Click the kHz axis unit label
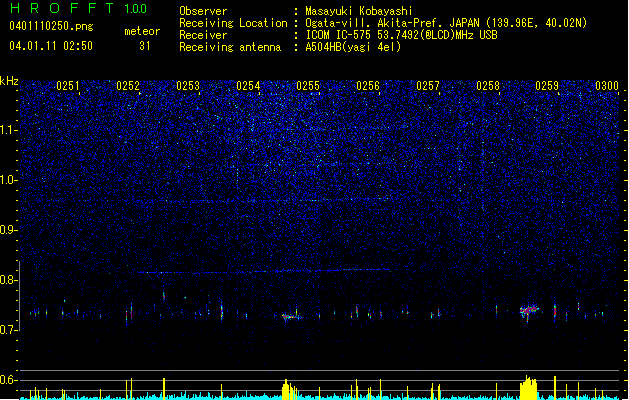Image resolution: width=629 pixels, height=400 pixels. pyautogui.click(x=9, y=81)
